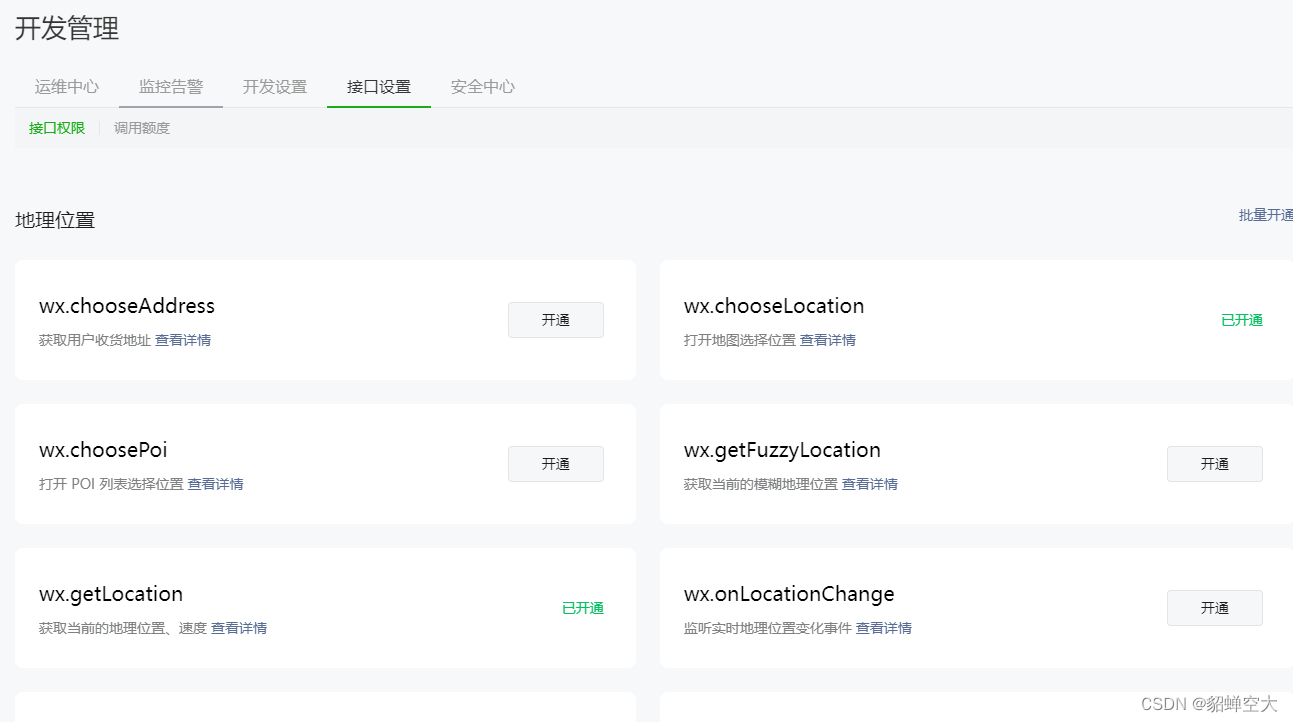
Task: Click the 已开通 status of wx.chooseLocation
Action: pos(1241,319)
